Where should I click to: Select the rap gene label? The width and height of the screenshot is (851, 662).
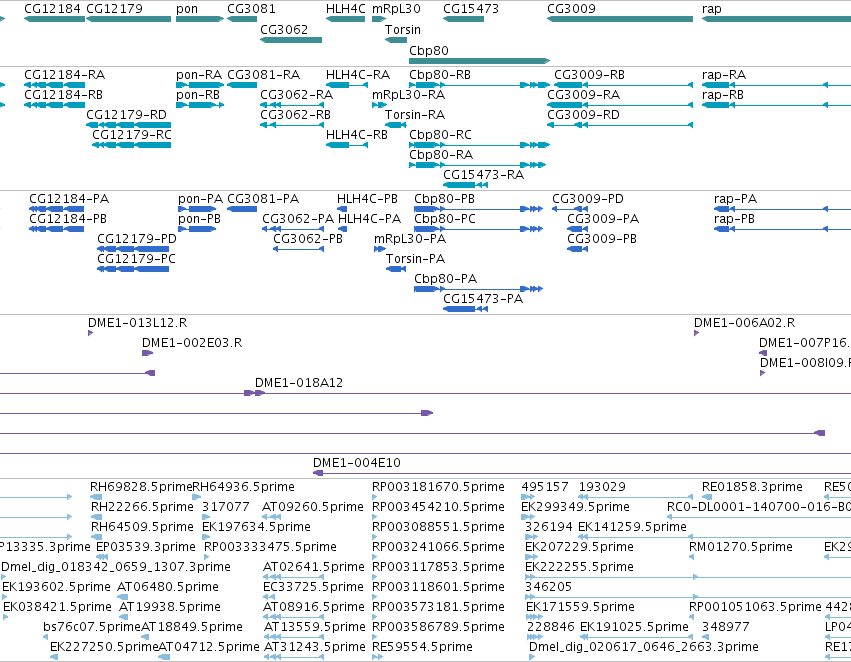click(712, 9)
